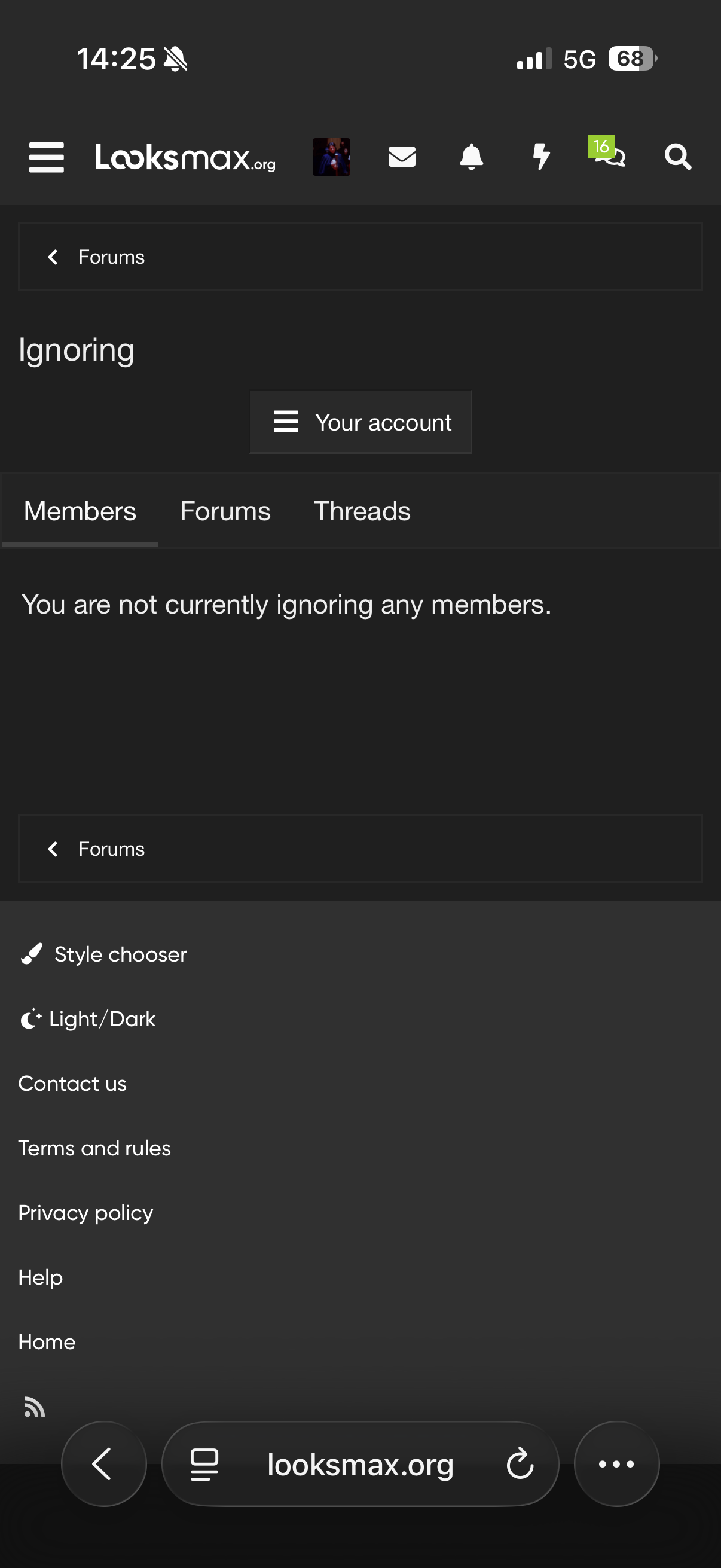
Task: Open the search magnifier
Action: [x=678, y=157]
